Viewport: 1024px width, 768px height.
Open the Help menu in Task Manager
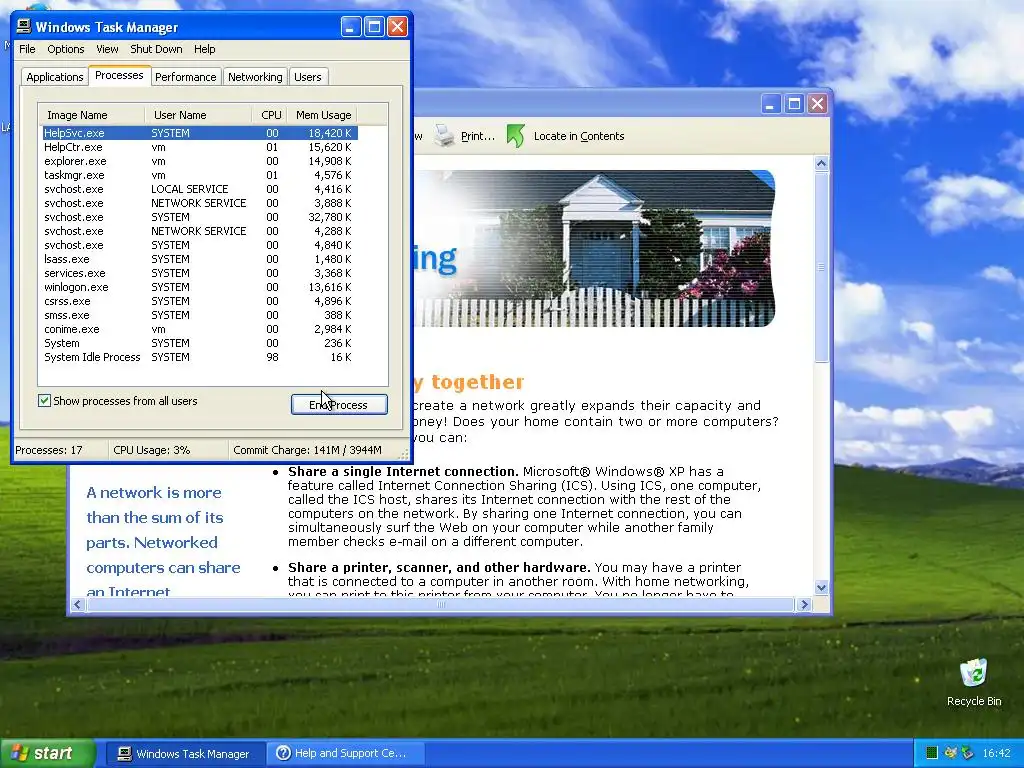(x=204, y=49)
